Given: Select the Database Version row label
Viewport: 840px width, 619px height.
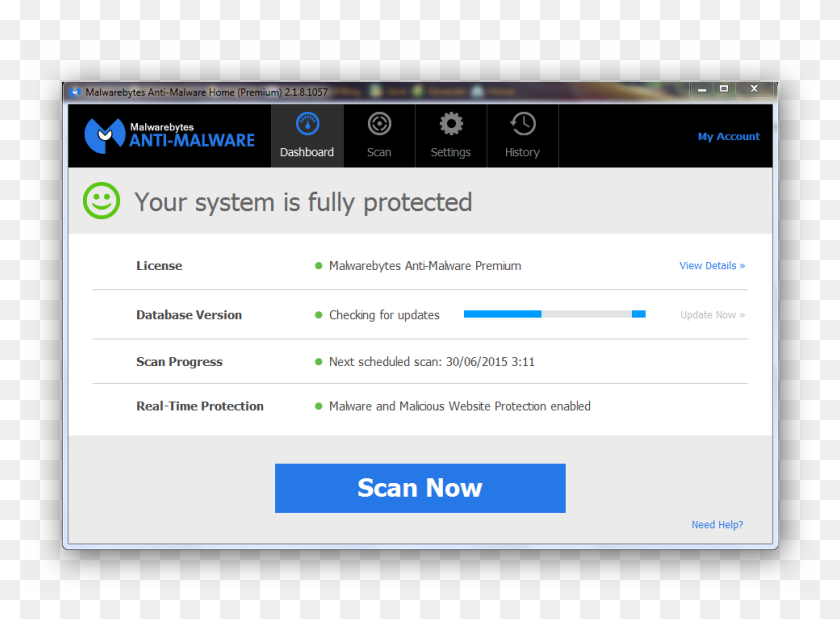Looking at the screenshot, I should point(189,315).
